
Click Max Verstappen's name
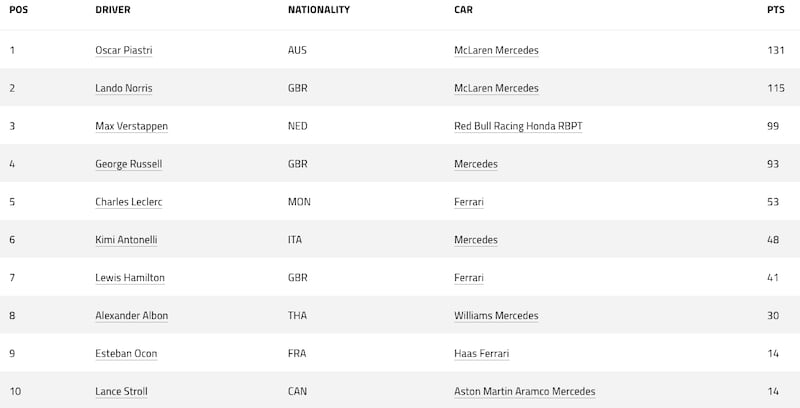pyautogui.click(x=131, y=126)
